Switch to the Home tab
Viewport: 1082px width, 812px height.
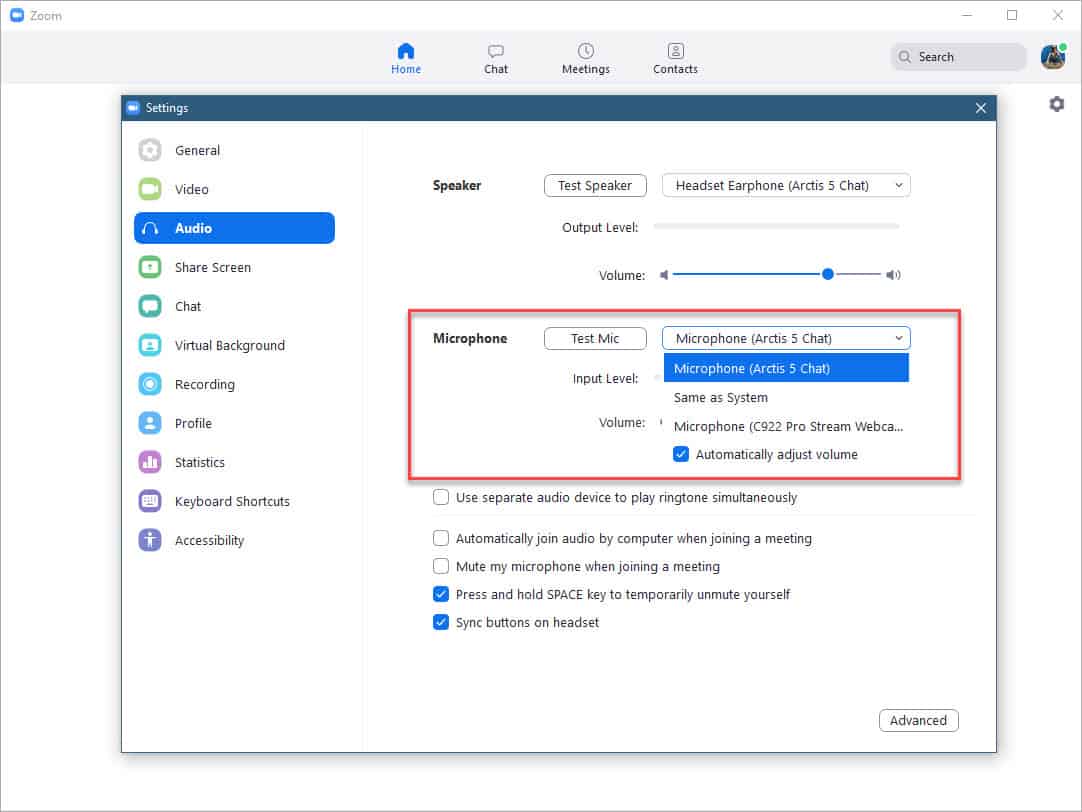pyautogui.click(x=406, y=59)
